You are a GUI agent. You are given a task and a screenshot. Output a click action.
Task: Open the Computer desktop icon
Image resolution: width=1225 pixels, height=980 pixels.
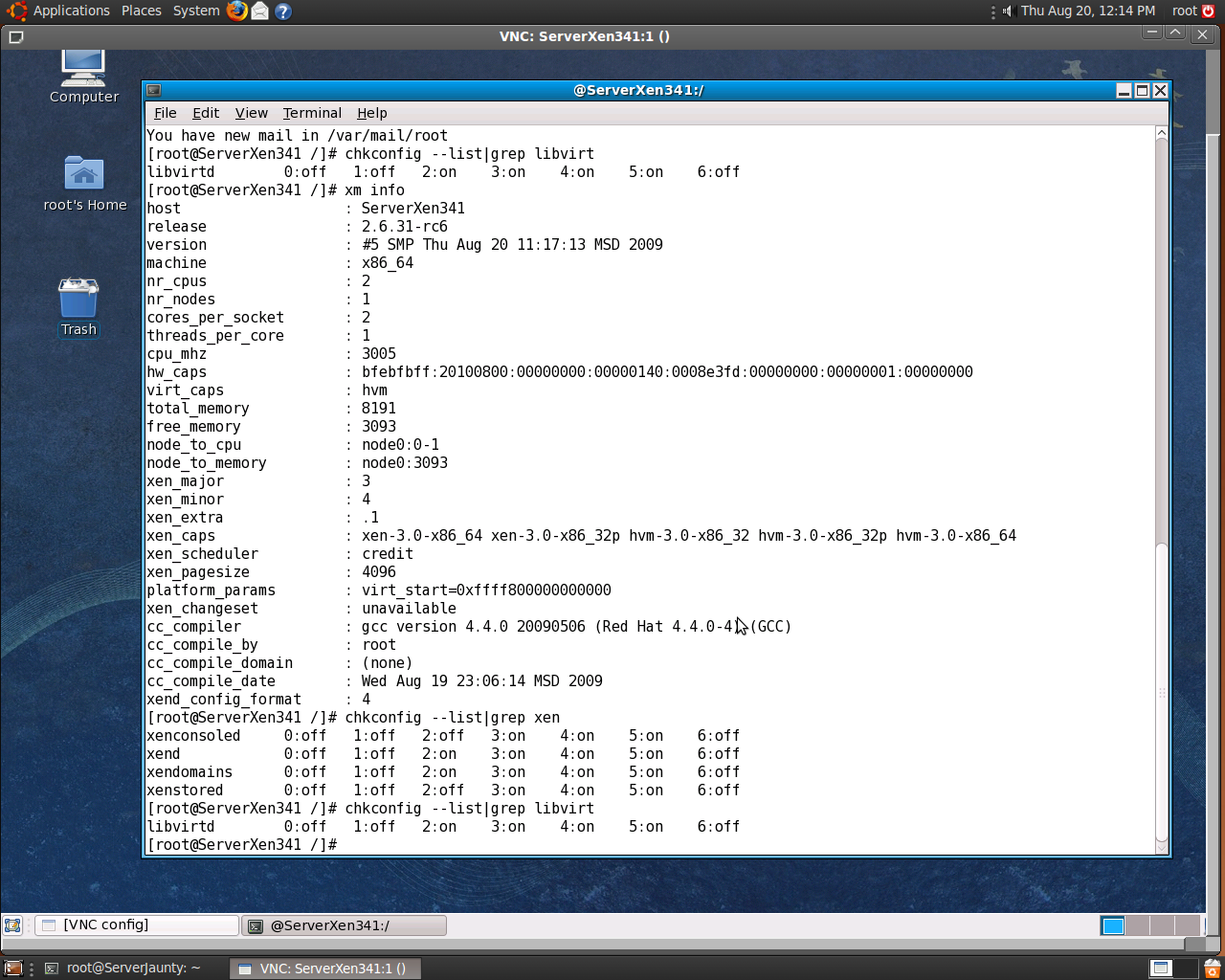83,75
